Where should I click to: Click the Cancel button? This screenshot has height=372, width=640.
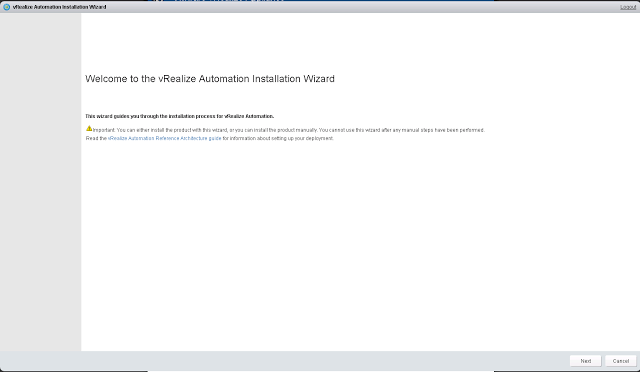click(x=620, y=361)
